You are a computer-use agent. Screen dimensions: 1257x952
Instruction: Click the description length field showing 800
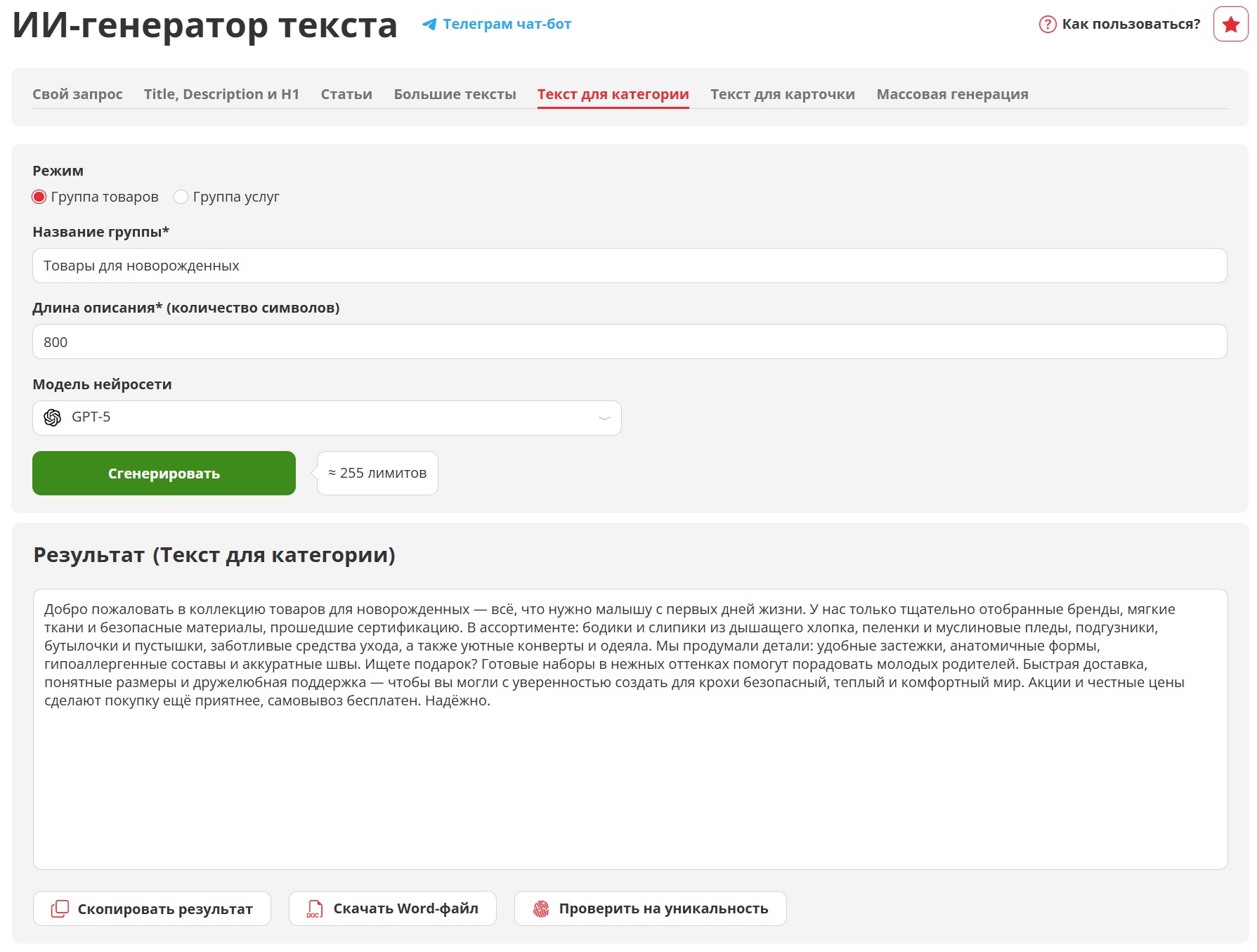(x=629, y=341)
